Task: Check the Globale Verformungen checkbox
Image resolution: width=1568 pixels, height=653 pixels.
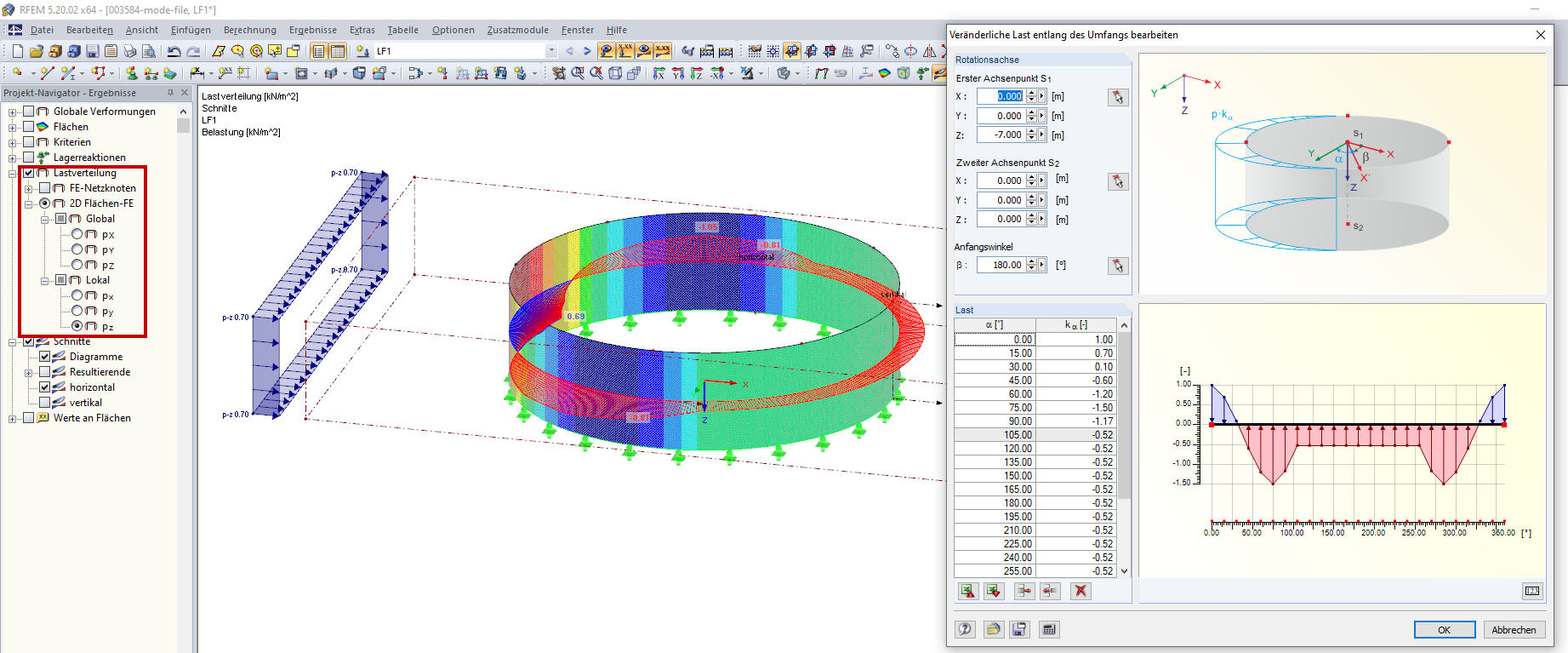Action: pyautogui.click(x=29, y=112)
